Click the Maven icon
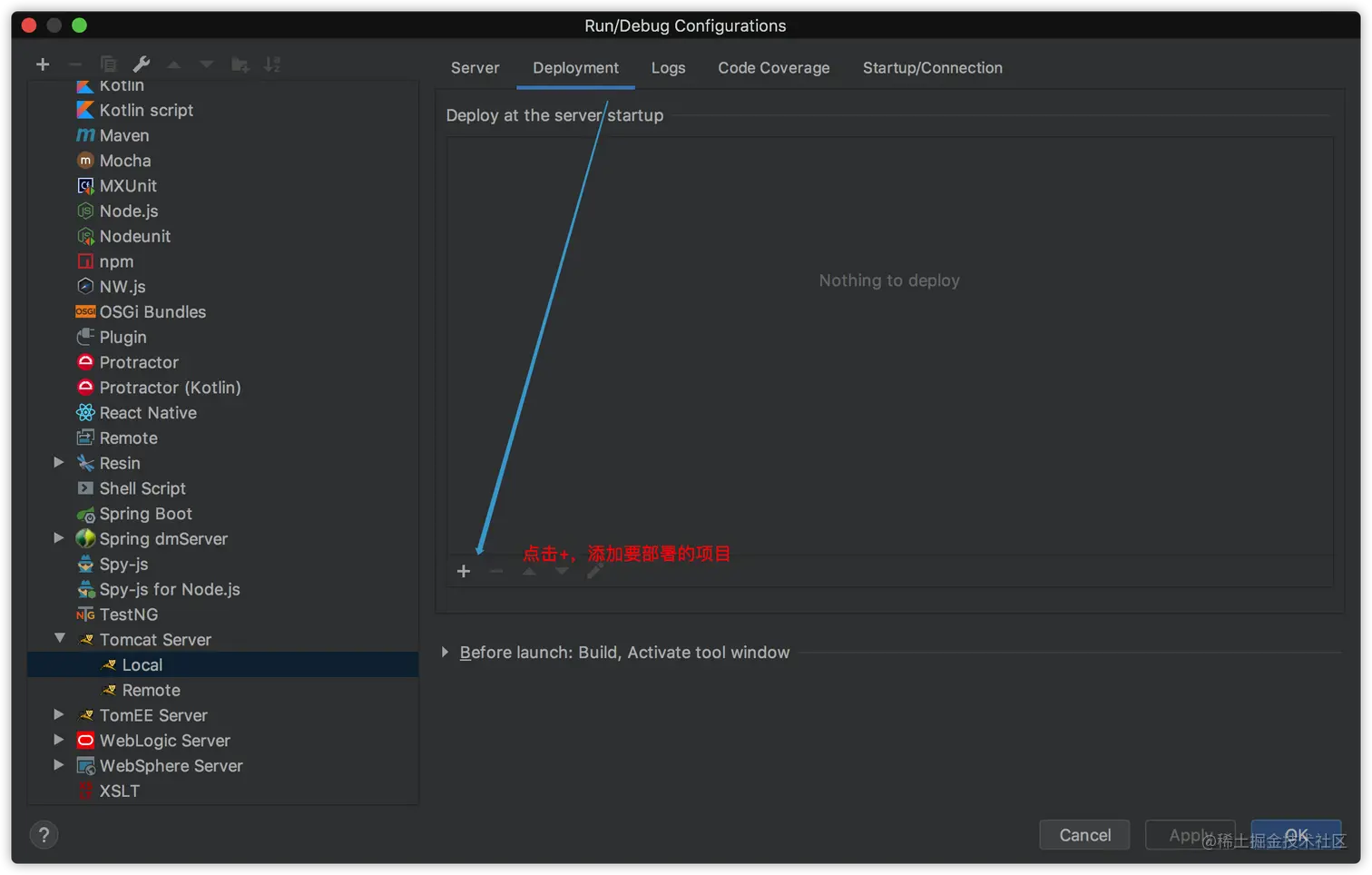 (x=85, y=135)
